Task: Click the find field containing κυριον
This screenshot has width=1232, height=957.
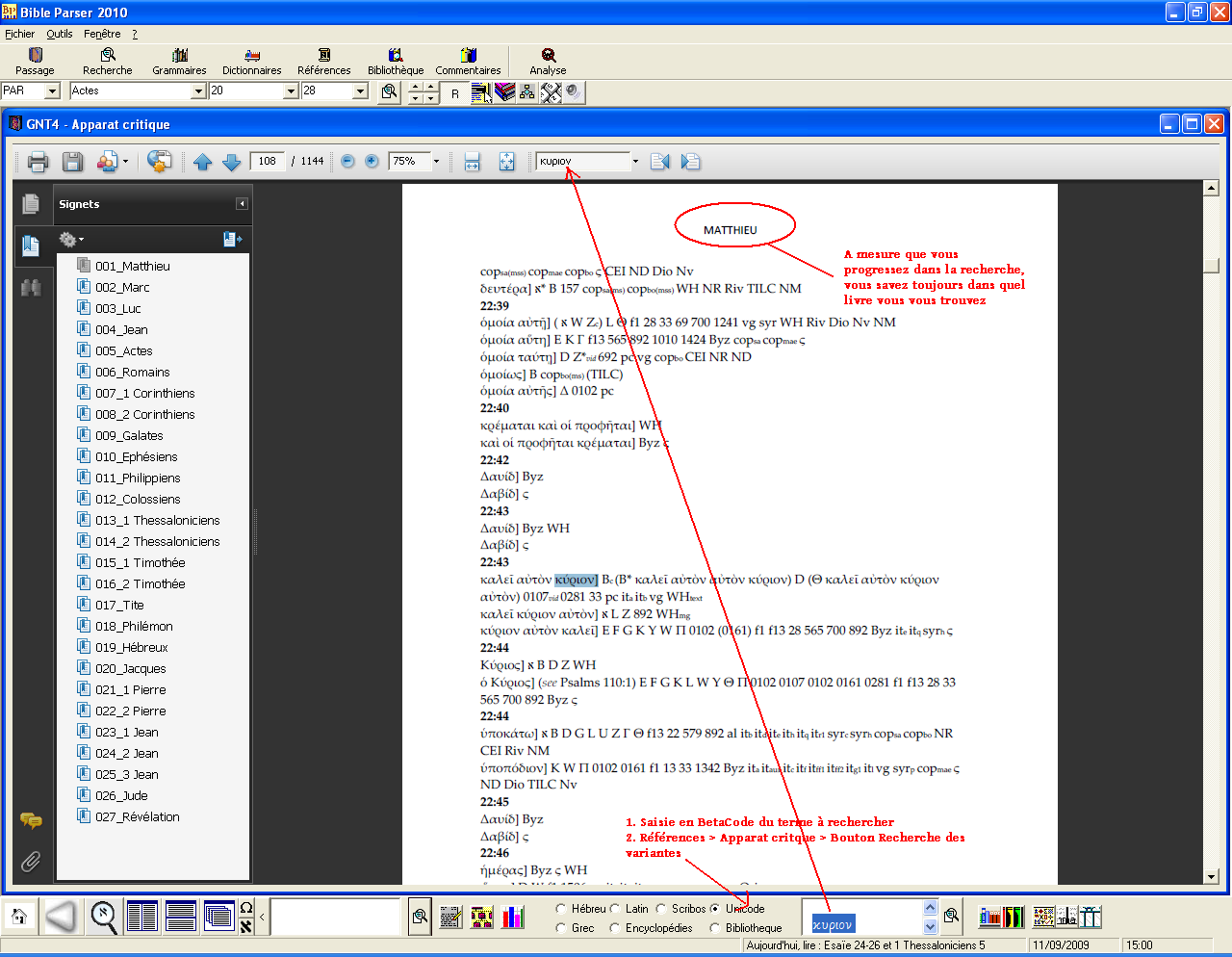Action: click(x=582, y=162)
